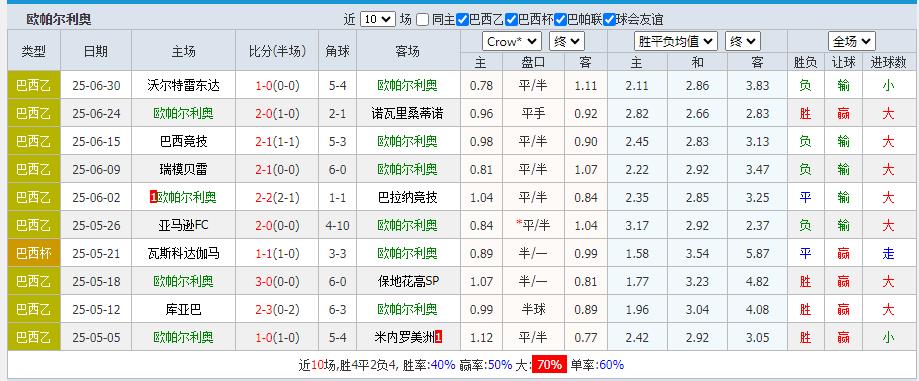Uncheck the 巴帕联 checkbox
Image resolution: width=919 pixels, height=381 pixels.
[x=560, y=19]
